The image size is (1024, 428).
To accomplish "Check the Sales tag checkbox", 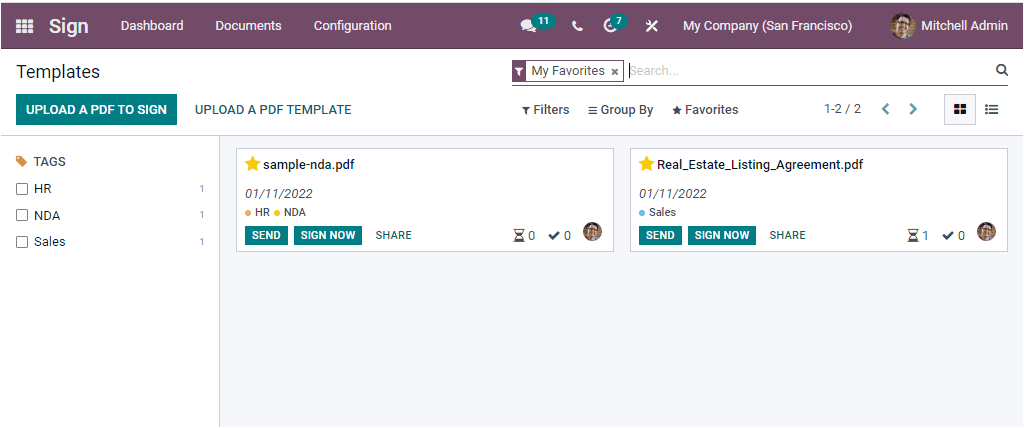I will click(x=22, y=242).
